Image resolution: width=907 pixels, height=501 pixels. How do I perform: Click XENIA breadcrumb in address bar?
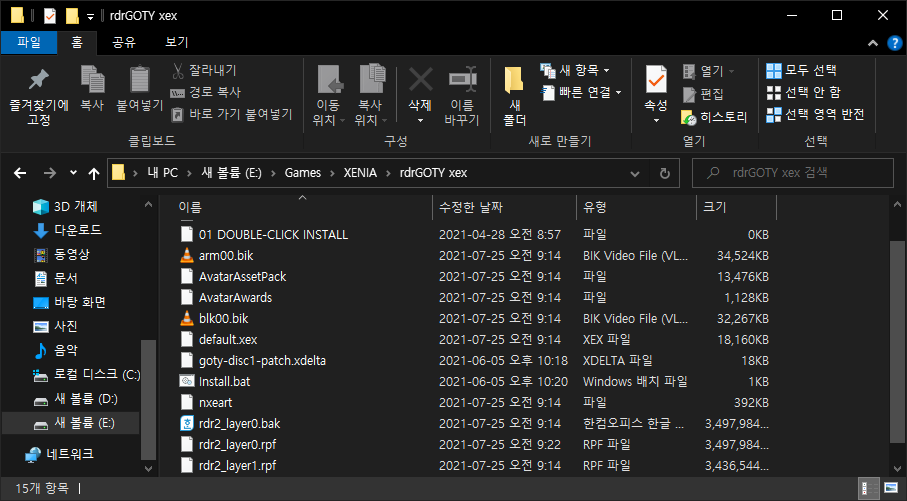[x=360, y=173]
